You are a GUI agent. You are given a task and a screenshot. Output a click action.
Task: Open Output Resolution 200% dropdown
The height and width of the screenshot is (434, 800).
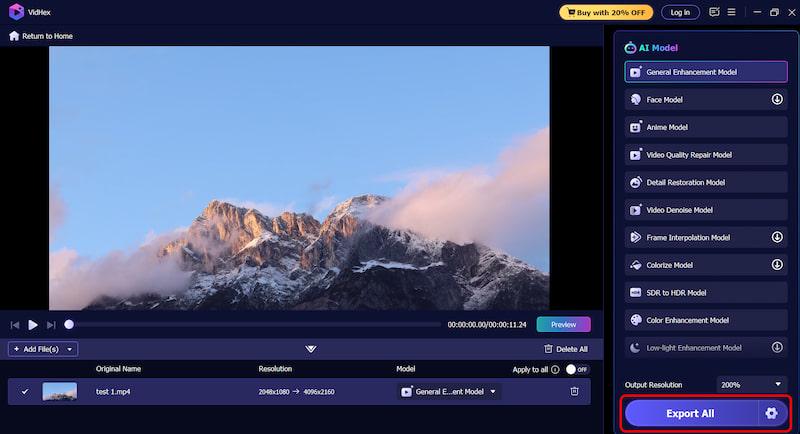coord(752,385)
